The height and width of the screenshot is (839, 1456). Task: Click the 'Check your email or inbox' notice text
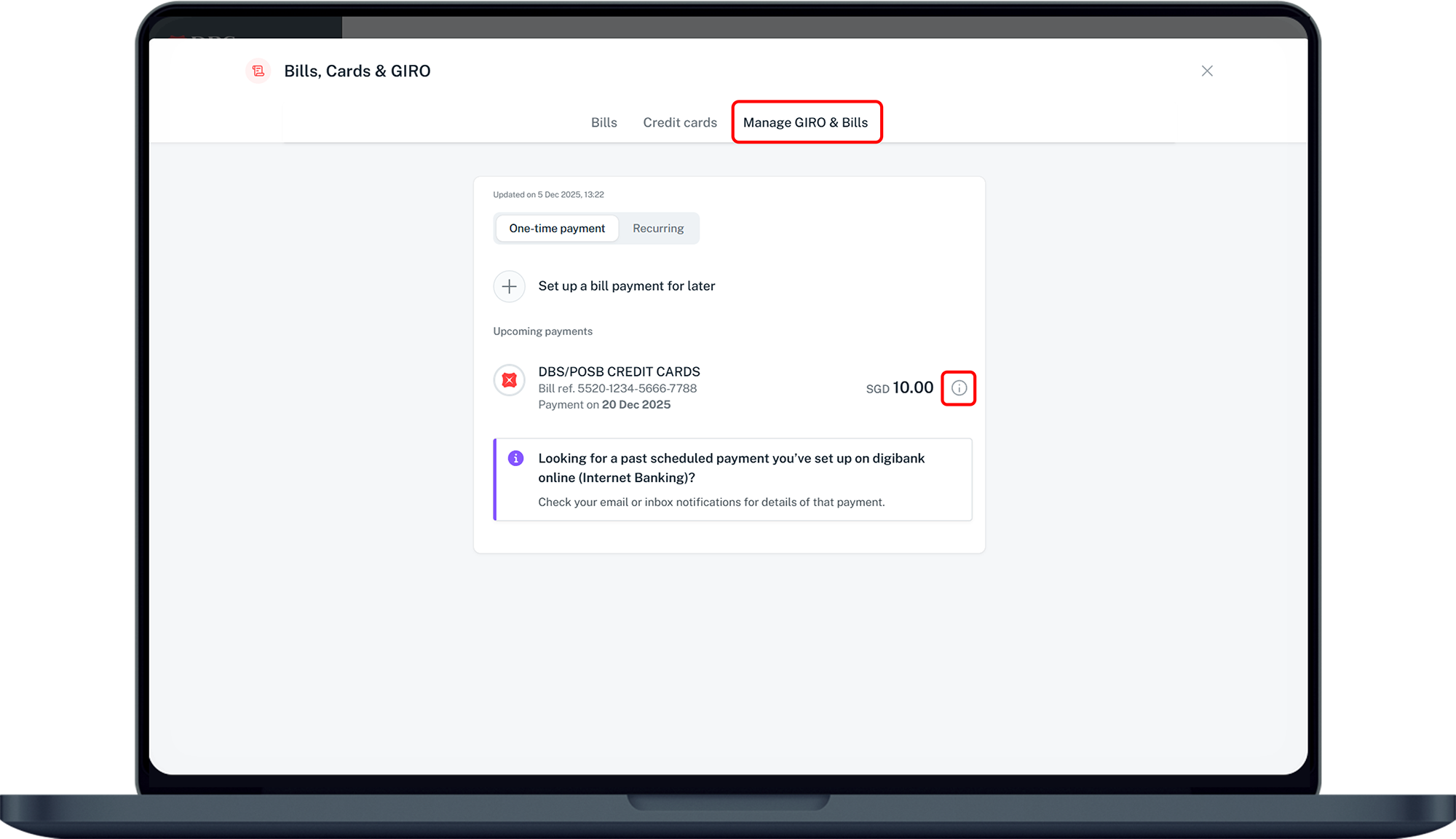pyautogui.click(x=711, y=502)
